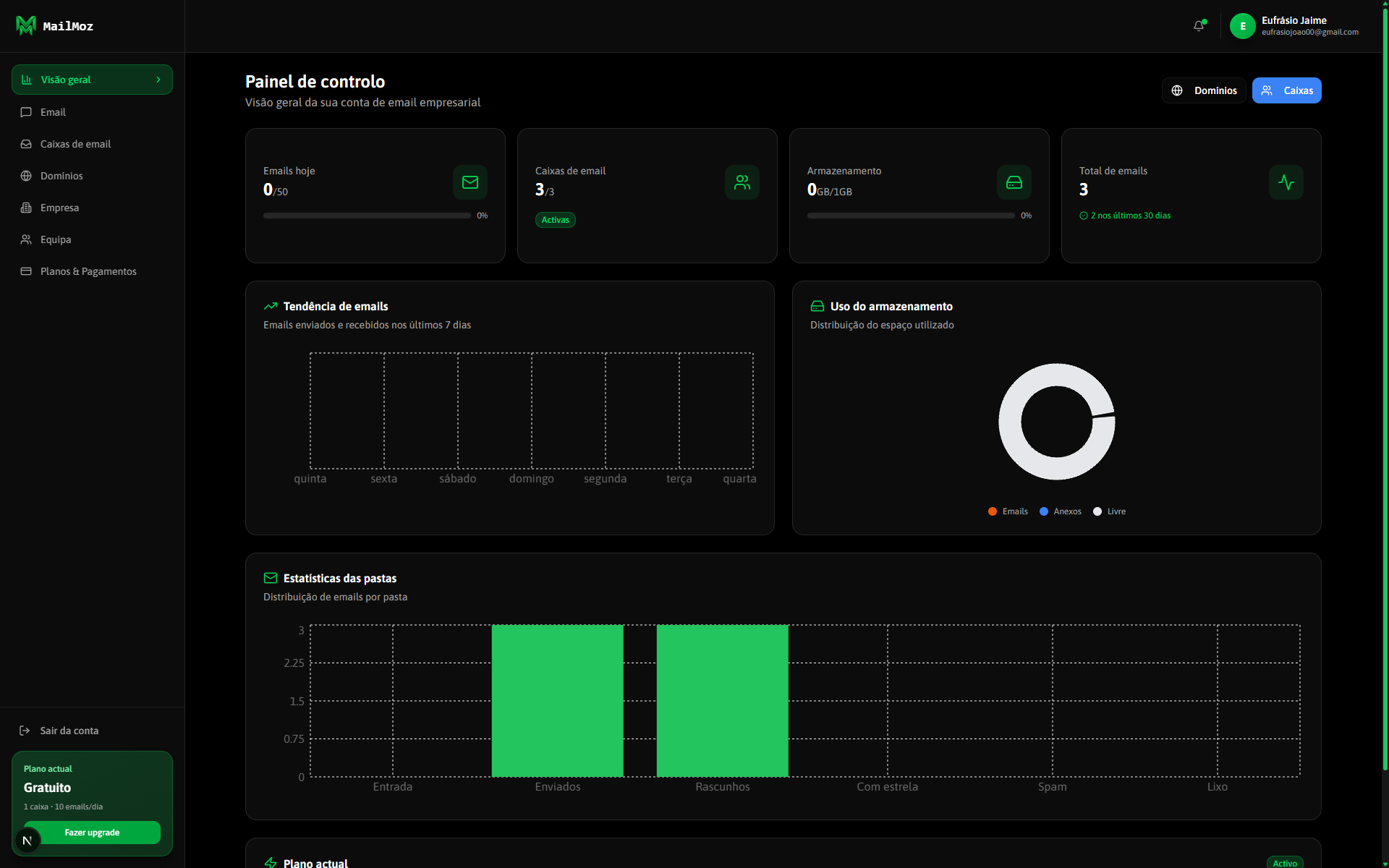Open the Caixas de email section
Screen dimensions: 1389x868
tap(93, 144)
